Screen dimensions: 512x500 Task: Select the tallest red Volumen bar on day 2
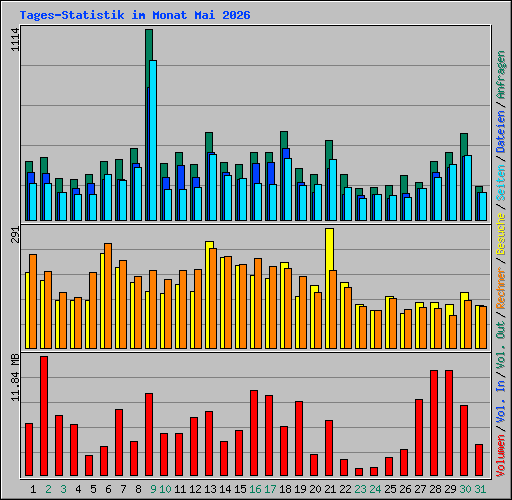pos(44,416)
